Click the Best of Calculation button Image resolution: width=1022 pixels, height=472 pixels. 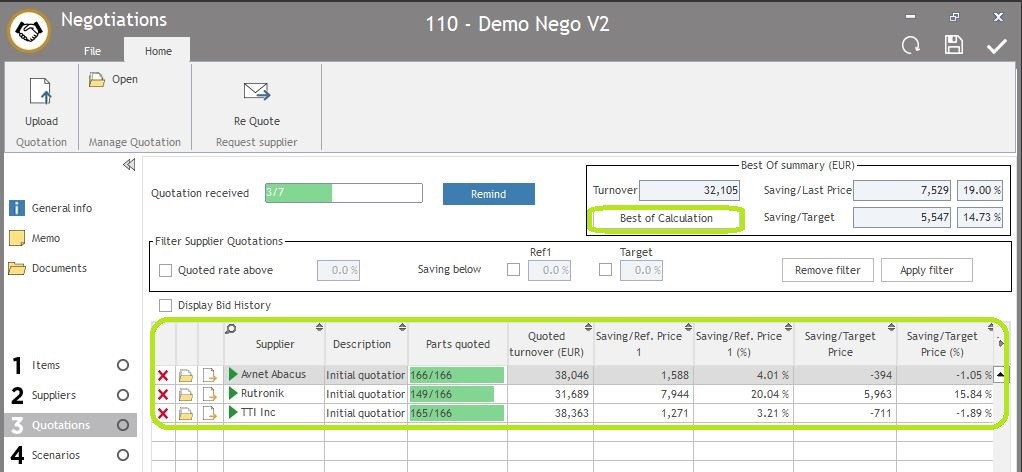(666, 218)
